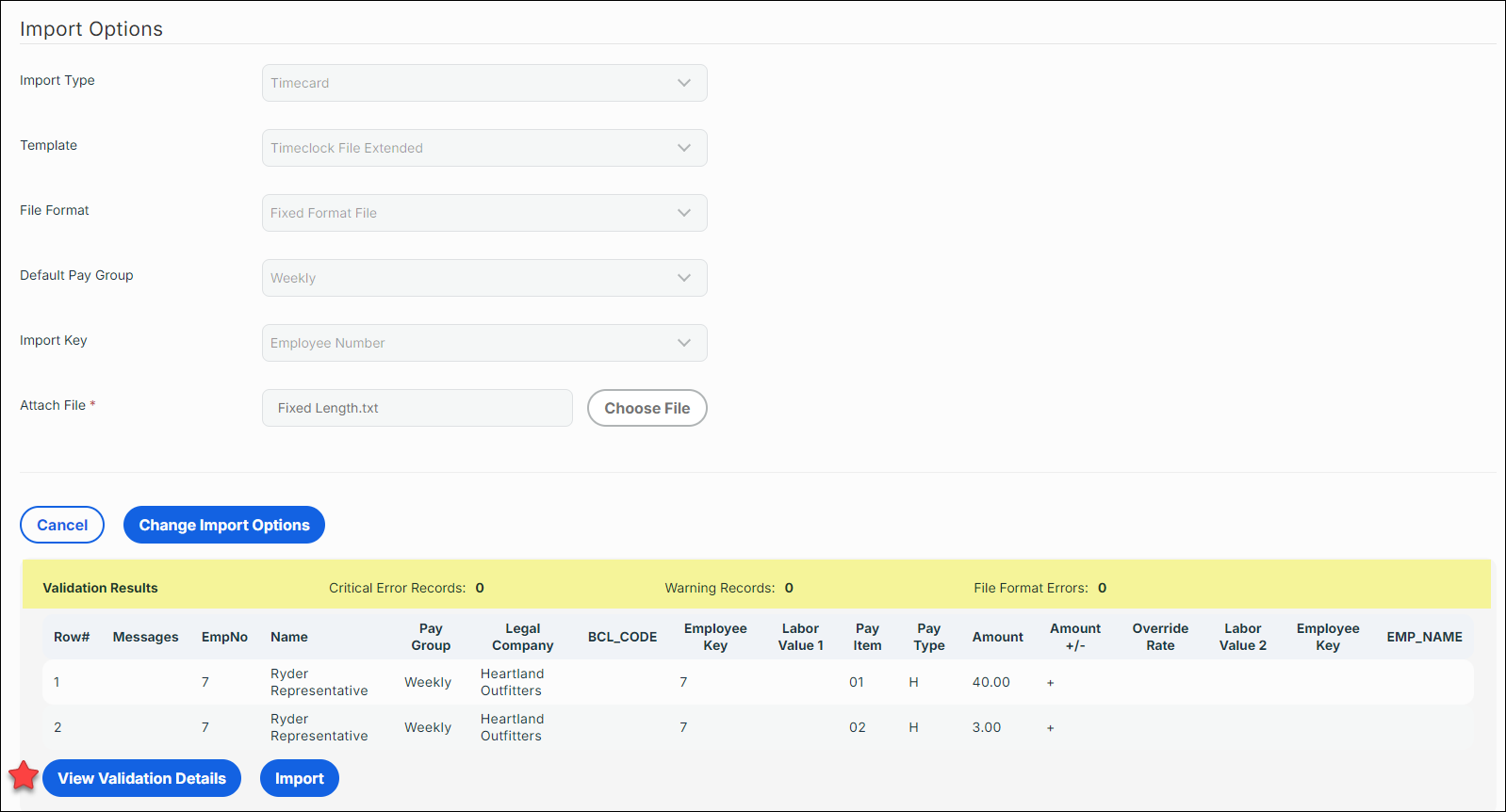
Task: Click Heartland Outfitters in row 2
Action: point(512,727)
